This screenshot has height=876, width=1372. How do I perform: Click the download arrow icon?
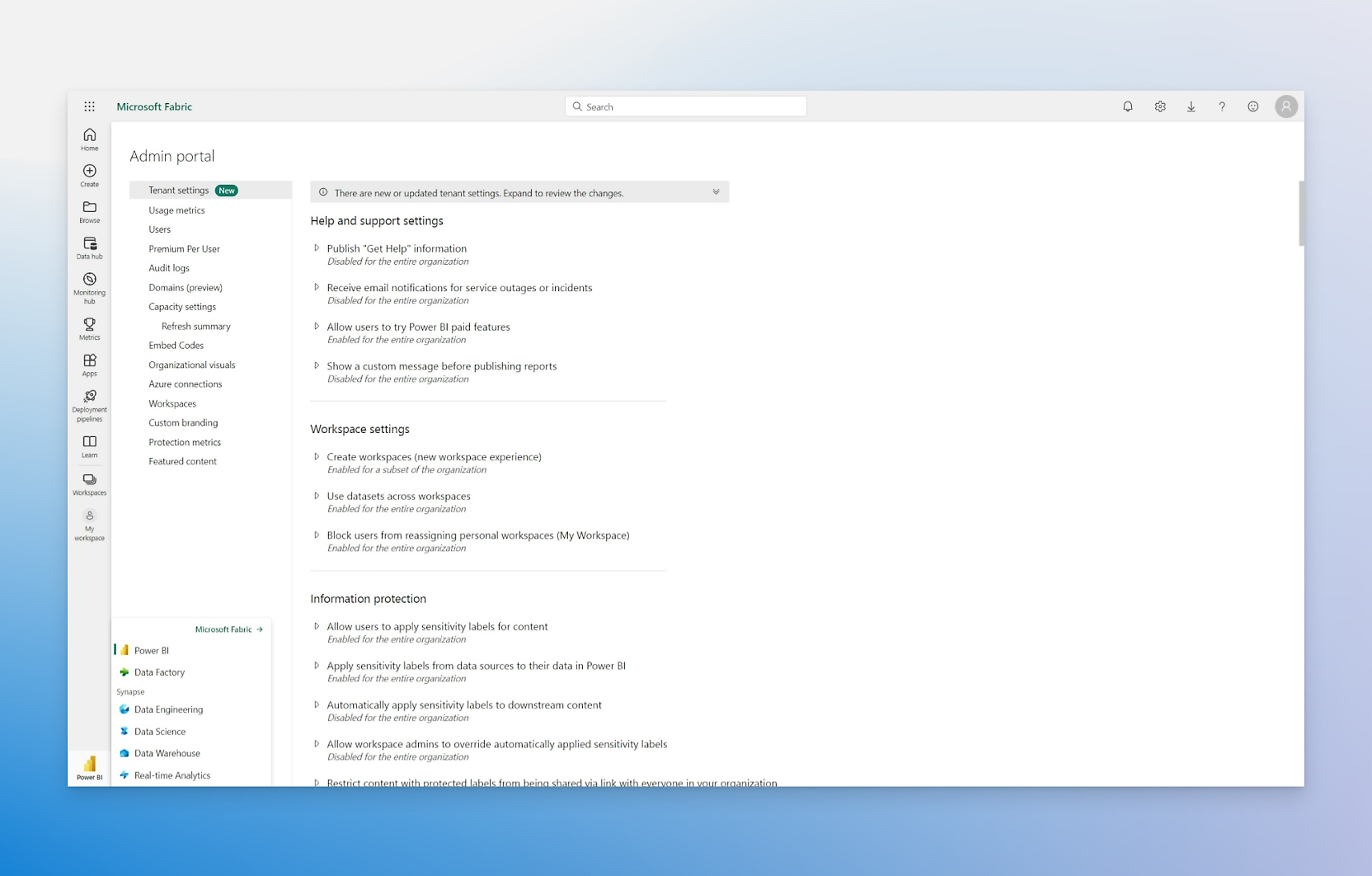tap(1191, 106)
